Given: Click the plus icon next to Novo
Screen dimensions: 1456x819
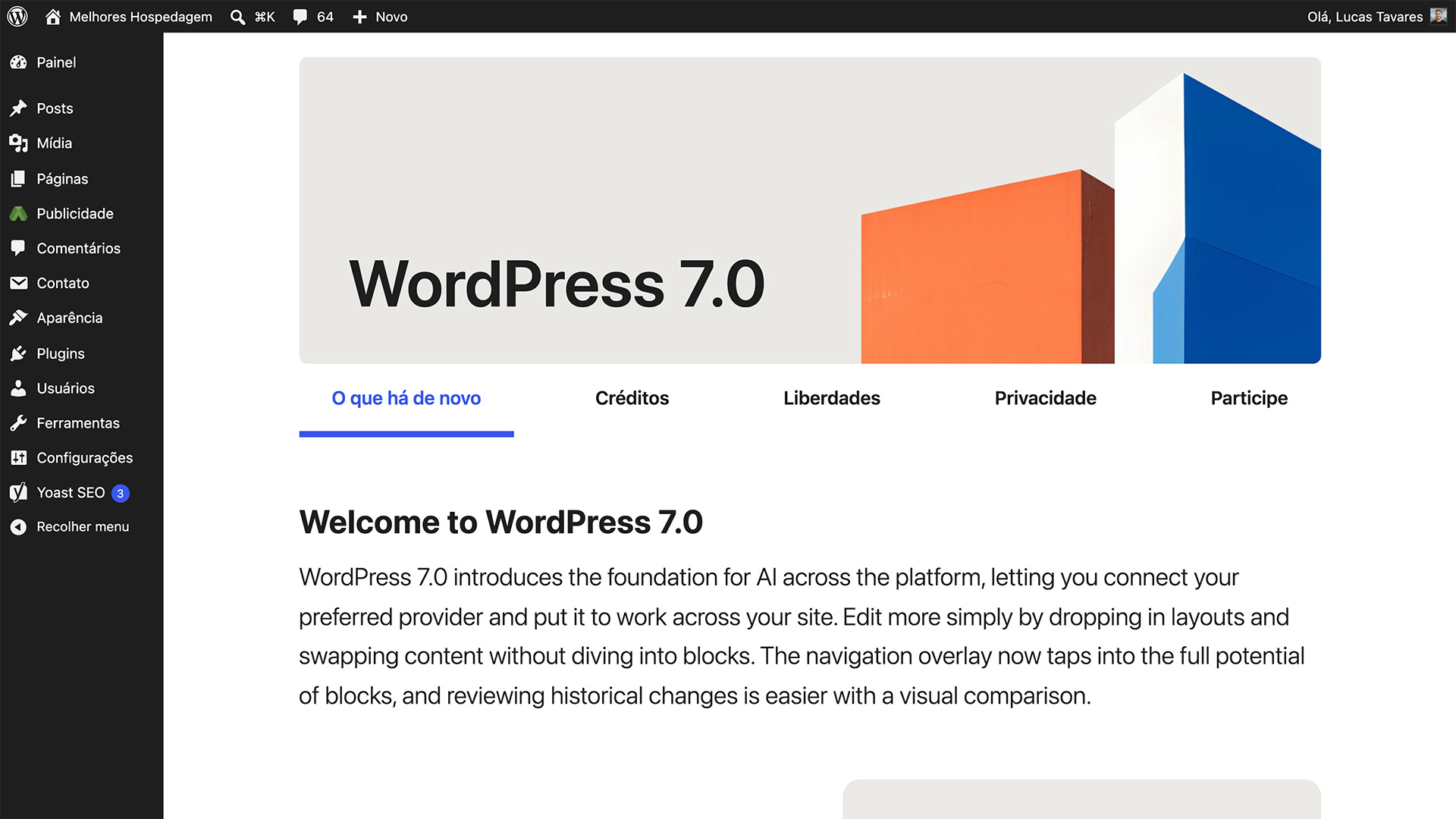Looking at the screenshot, I should 359,17.
